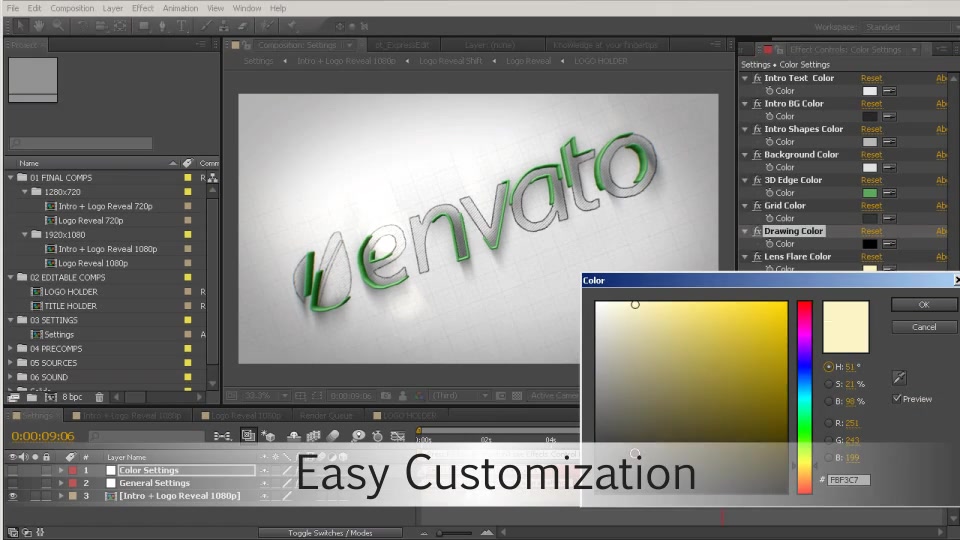Click stopwatch for Drawing Color

click(770, 244)
